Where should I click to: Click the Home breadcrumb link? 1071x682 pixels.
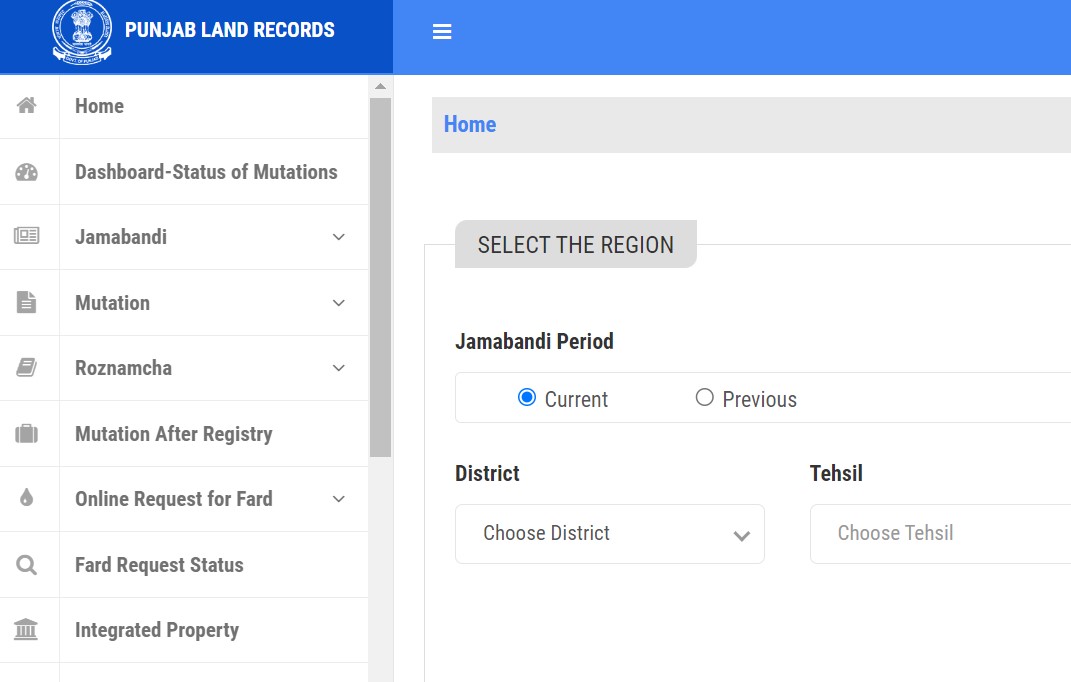pos(469,124)
